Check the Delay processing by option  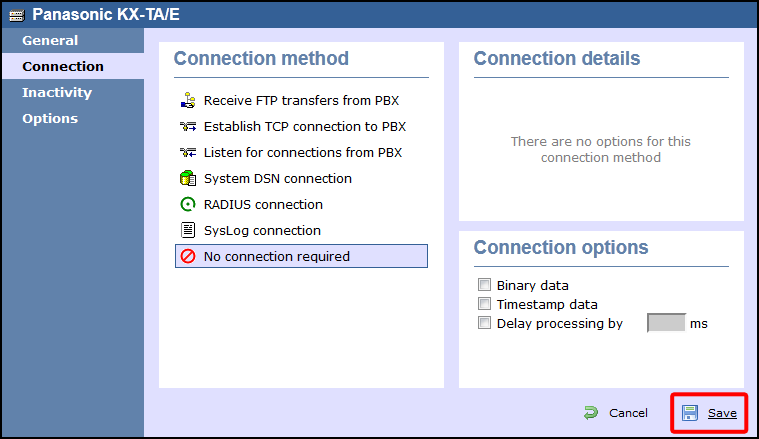pyautogui.click(x=485, y=323)
